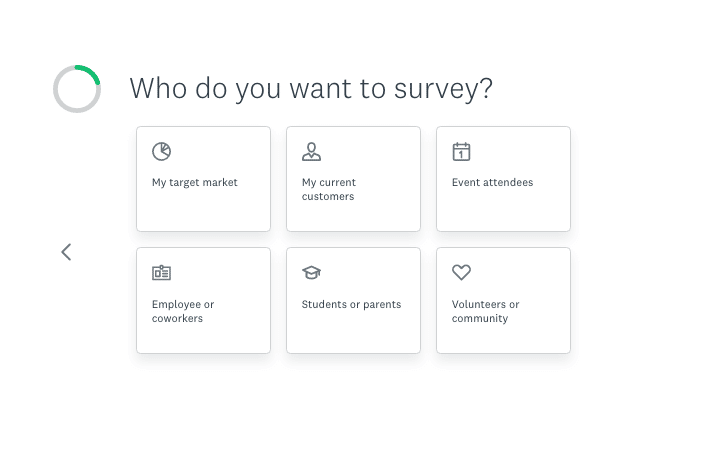This screenshot has height=461, width=711.
Task: Choose the "Students or parents" text
Action: [351, 305]
